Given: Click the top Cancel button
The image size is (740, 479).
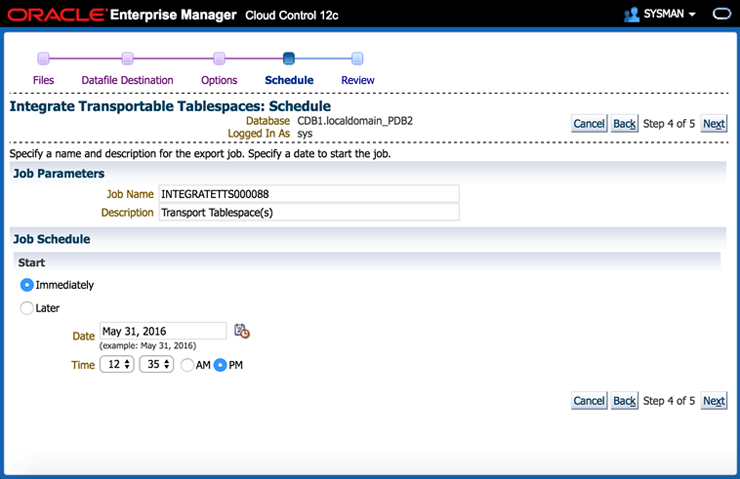Looking at the screenshot, I should point(589,124).
